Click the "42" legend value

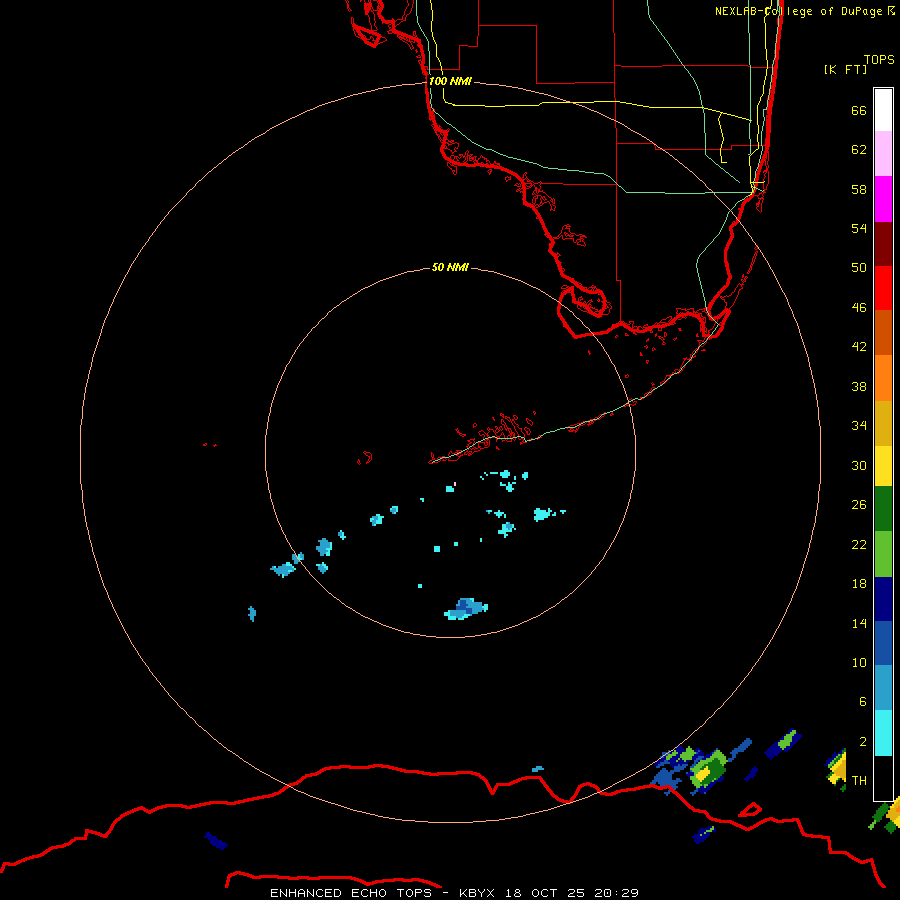[x=859, y=346]
